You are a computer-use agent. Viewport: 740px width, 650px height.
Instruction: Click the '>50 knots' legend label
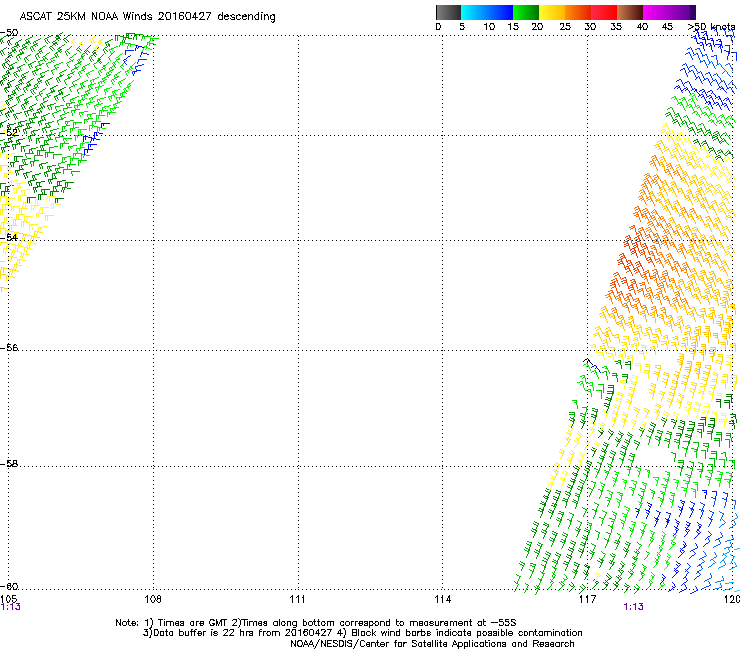[x=711, y=27]
